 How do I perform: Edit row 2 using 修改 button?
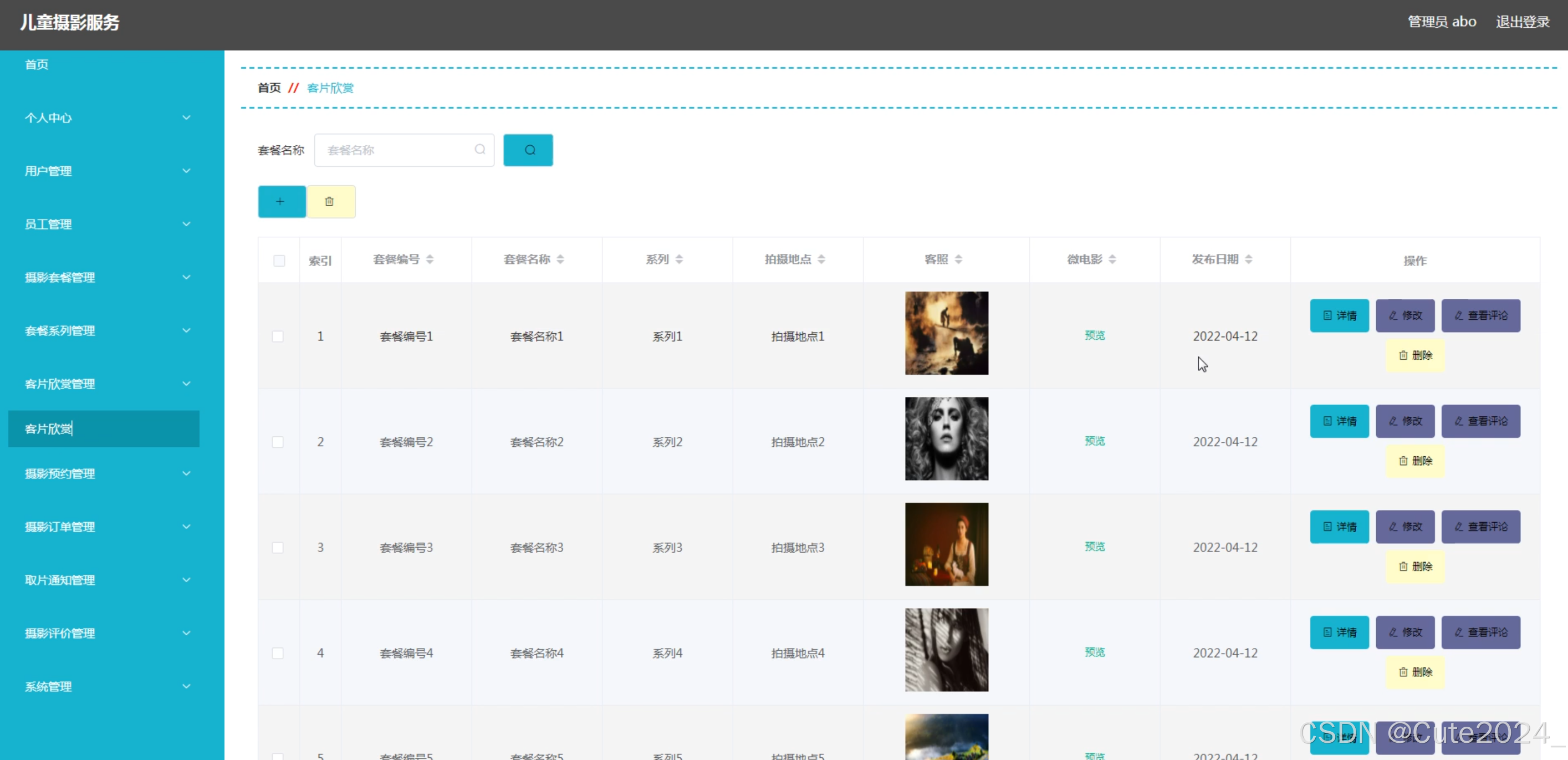click(x=1405, y=421)
